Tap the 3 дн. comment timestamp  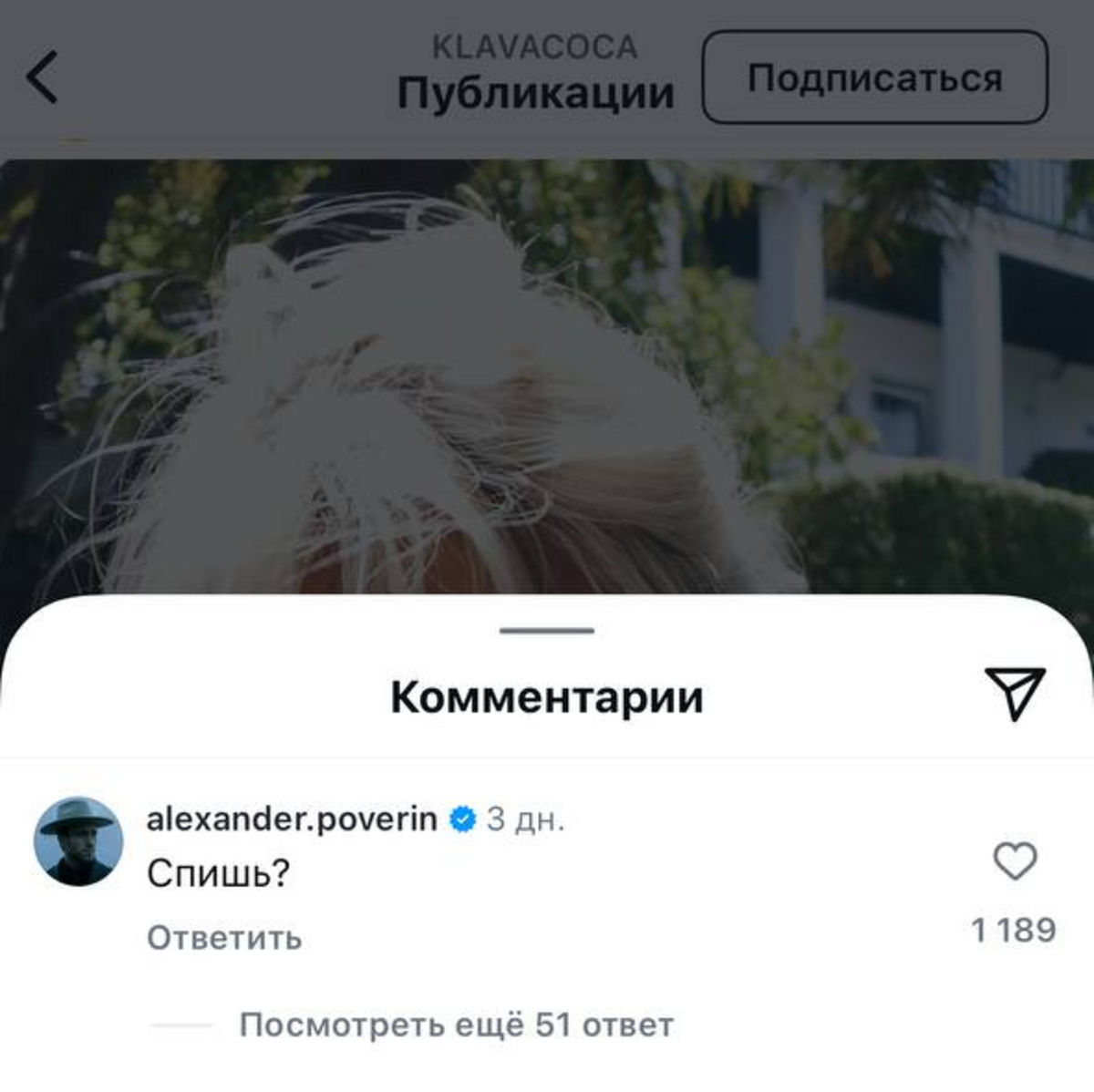coord(525,819)
